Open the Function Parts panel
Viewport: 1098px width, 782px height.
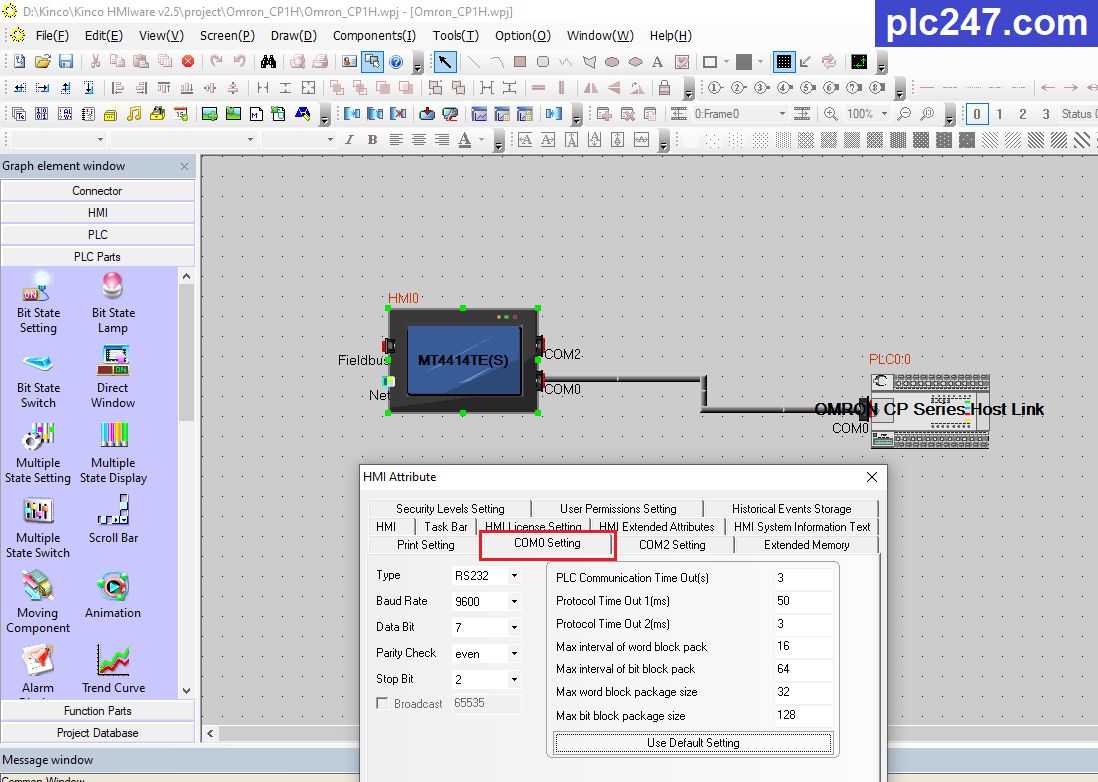(97, 710)
